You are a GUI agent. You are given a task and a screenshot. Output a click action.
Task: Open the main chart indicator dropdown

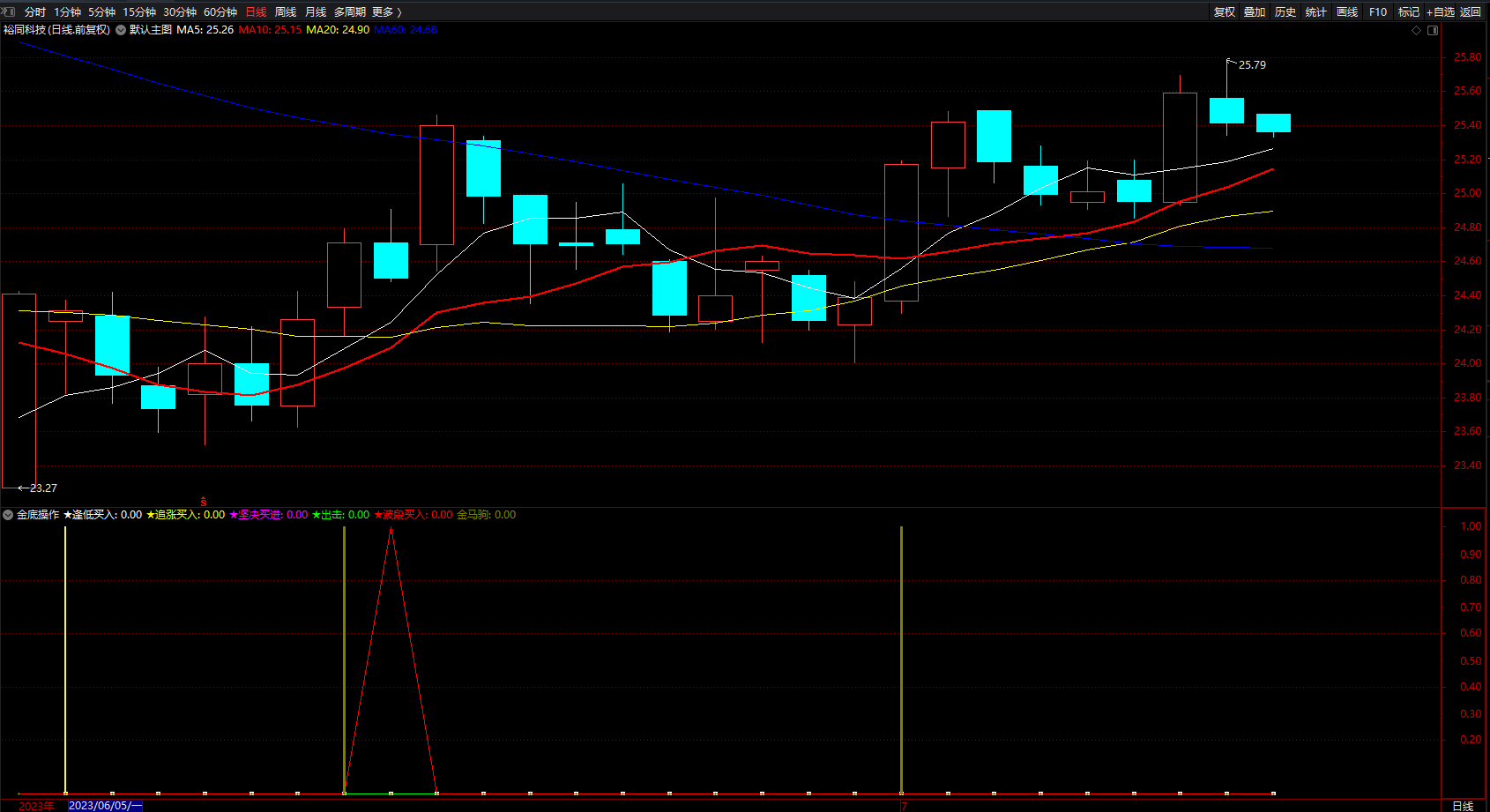(x=121, y=30)
